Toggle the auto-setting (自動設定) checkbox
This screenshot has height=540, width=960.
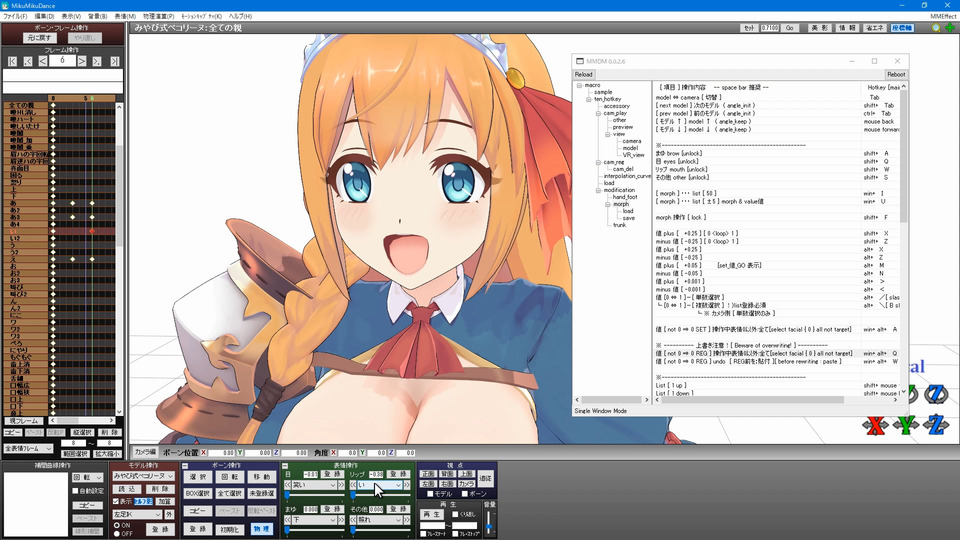click(76, 491)
